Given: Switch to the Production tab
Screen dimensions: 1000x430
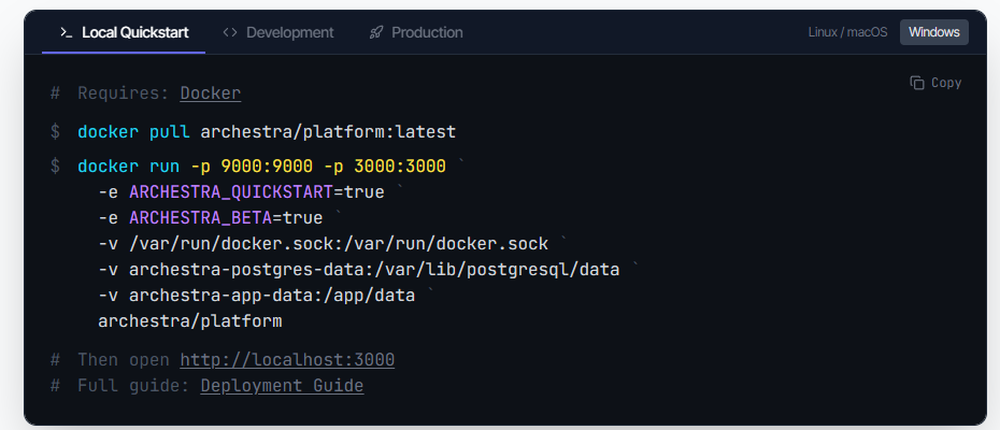Looking at the screenshot, I should tap(416, 33).
